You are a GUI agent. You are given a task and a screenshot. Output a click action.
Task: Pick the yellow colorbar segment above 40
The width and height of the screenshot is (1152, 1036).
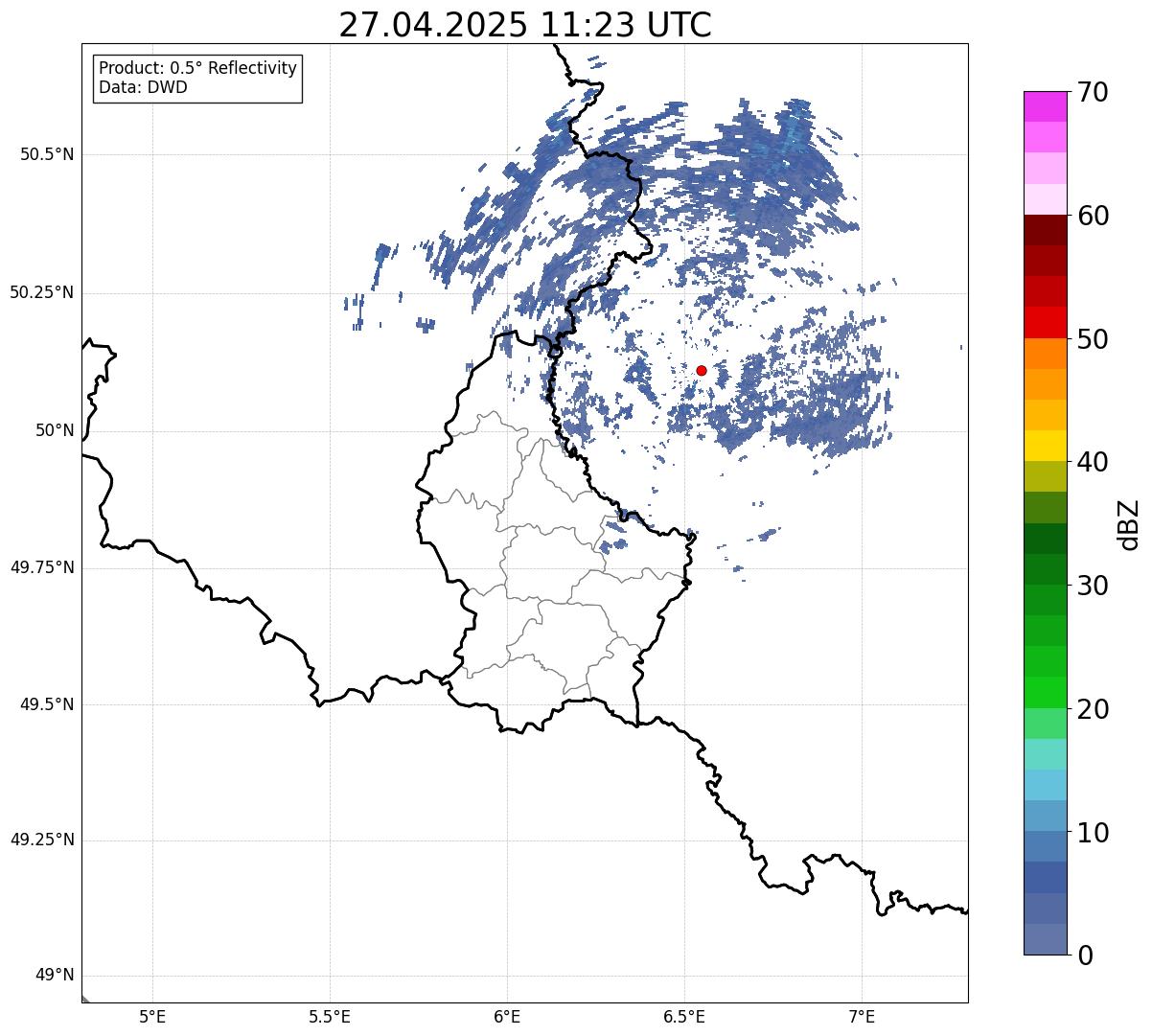(x=1045, y=446)
